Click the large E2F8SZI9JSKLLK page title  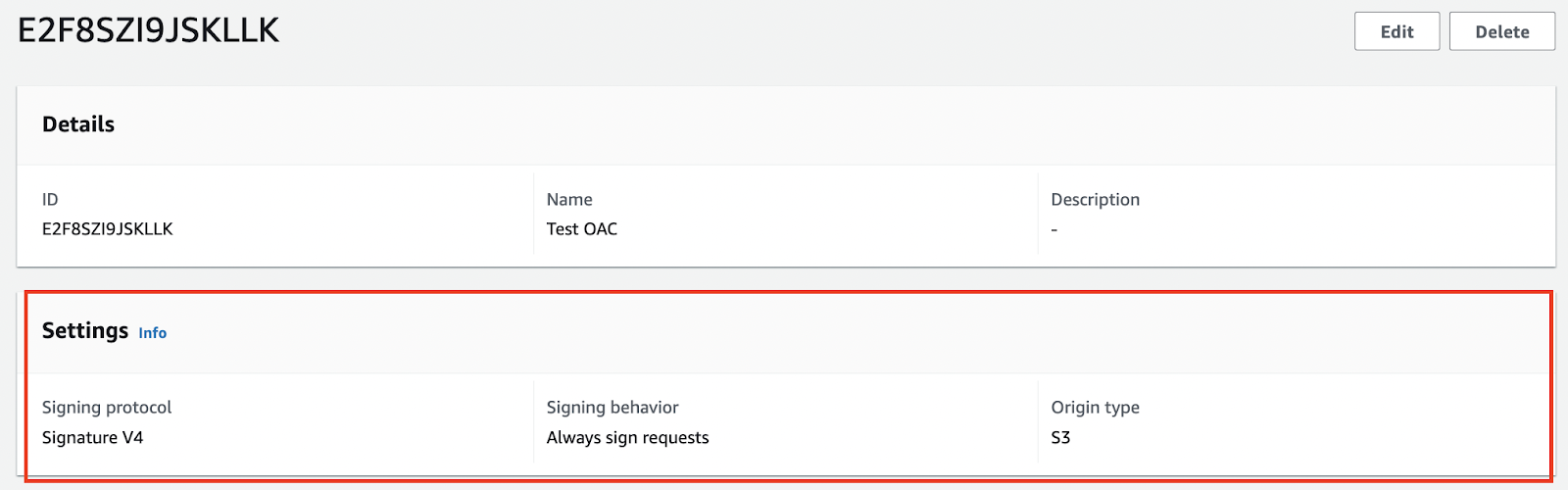149,30
